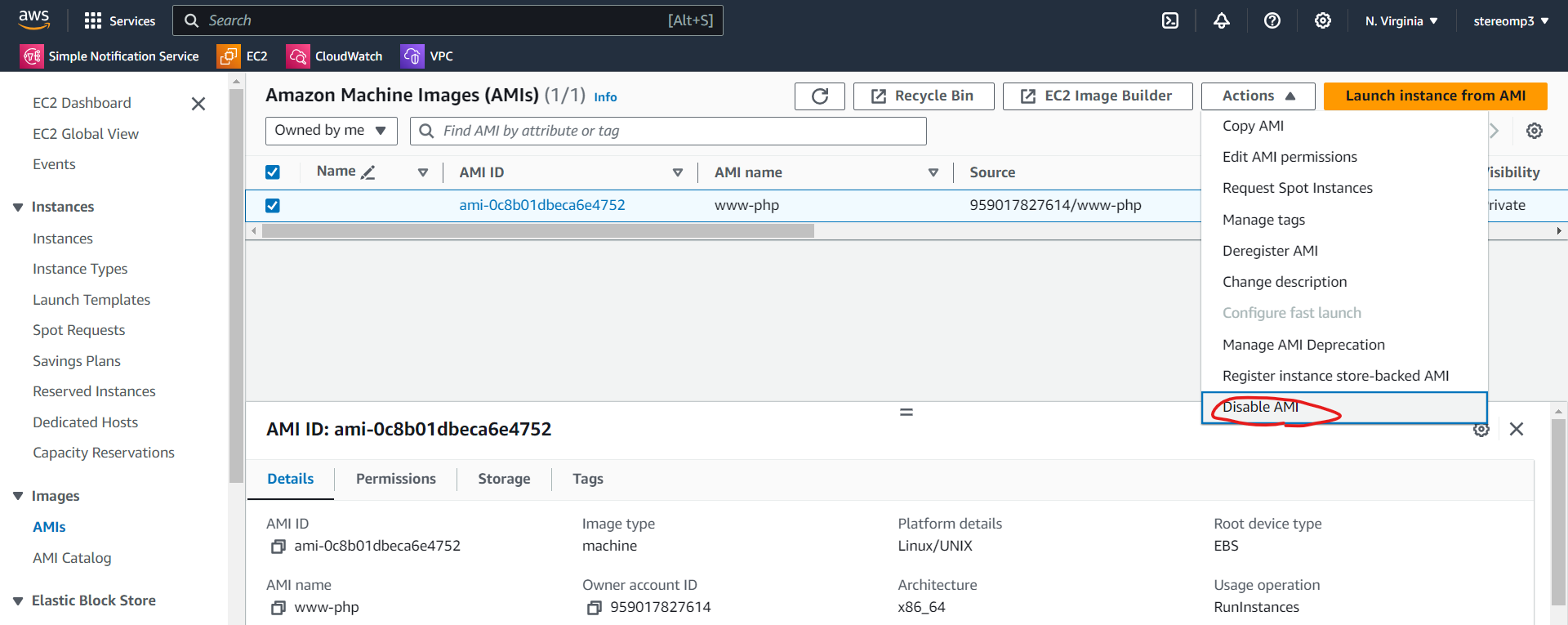Screen dimensions: 1568x625
Task: Open the Services grid menu
Action: click(x=120, y=20)
